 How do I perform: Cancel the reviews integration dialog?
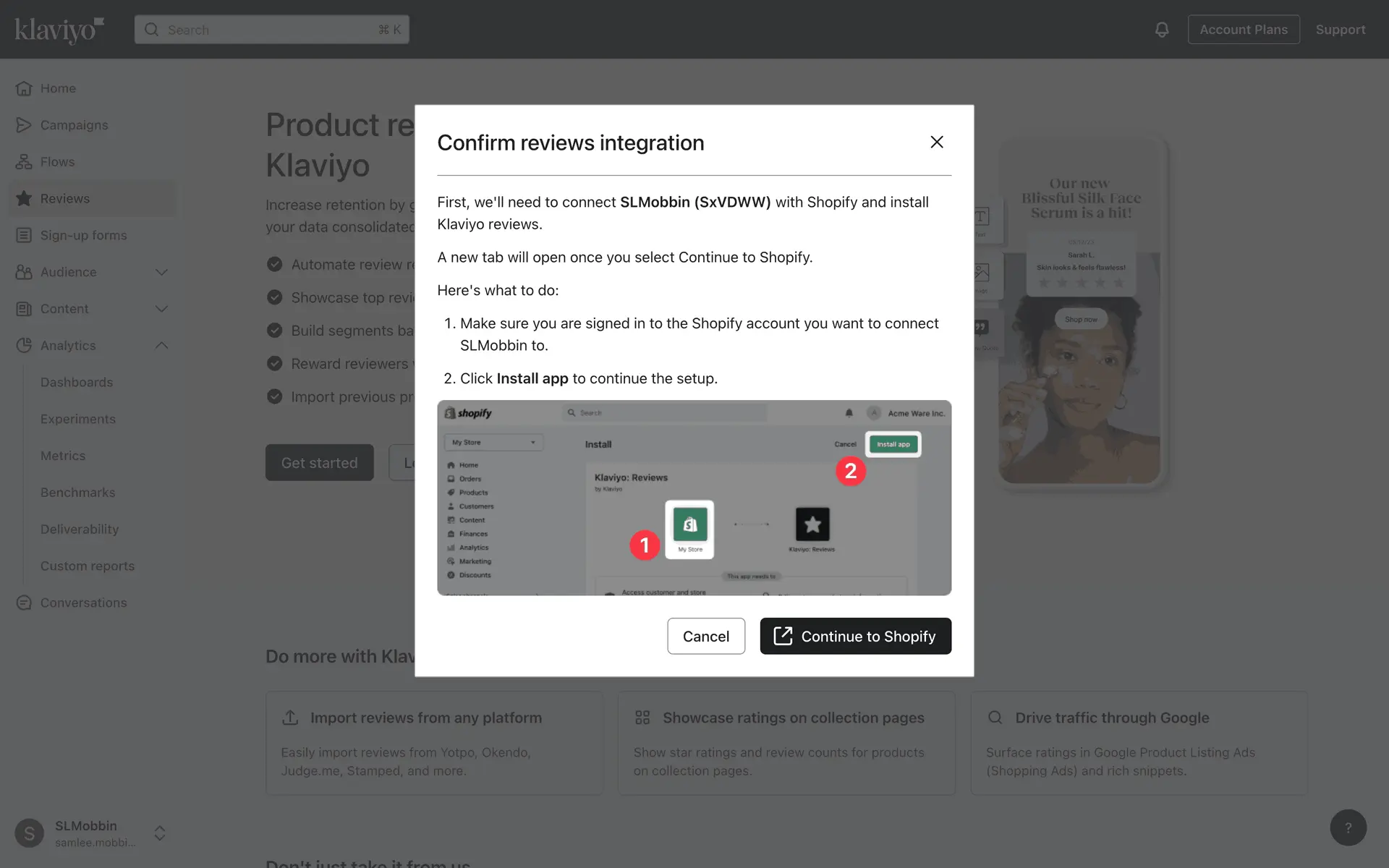pos(705,636)
